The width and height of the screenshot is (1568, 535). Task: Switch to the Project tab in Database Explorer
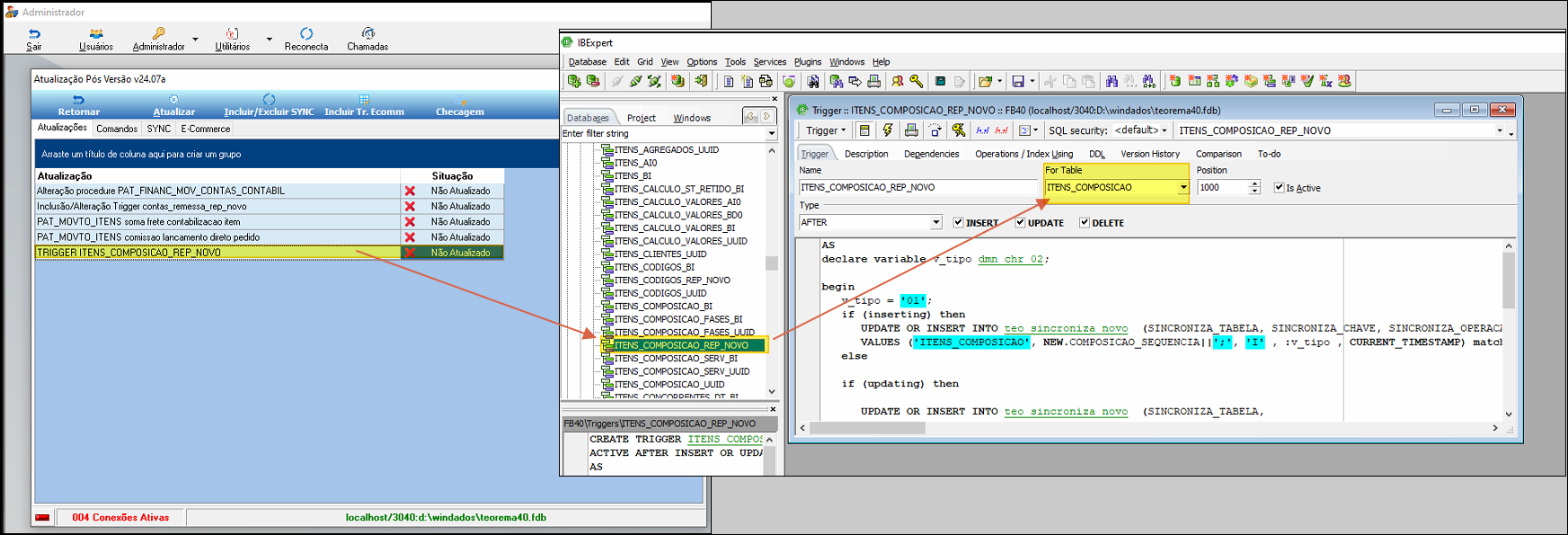tap(641, 118)
